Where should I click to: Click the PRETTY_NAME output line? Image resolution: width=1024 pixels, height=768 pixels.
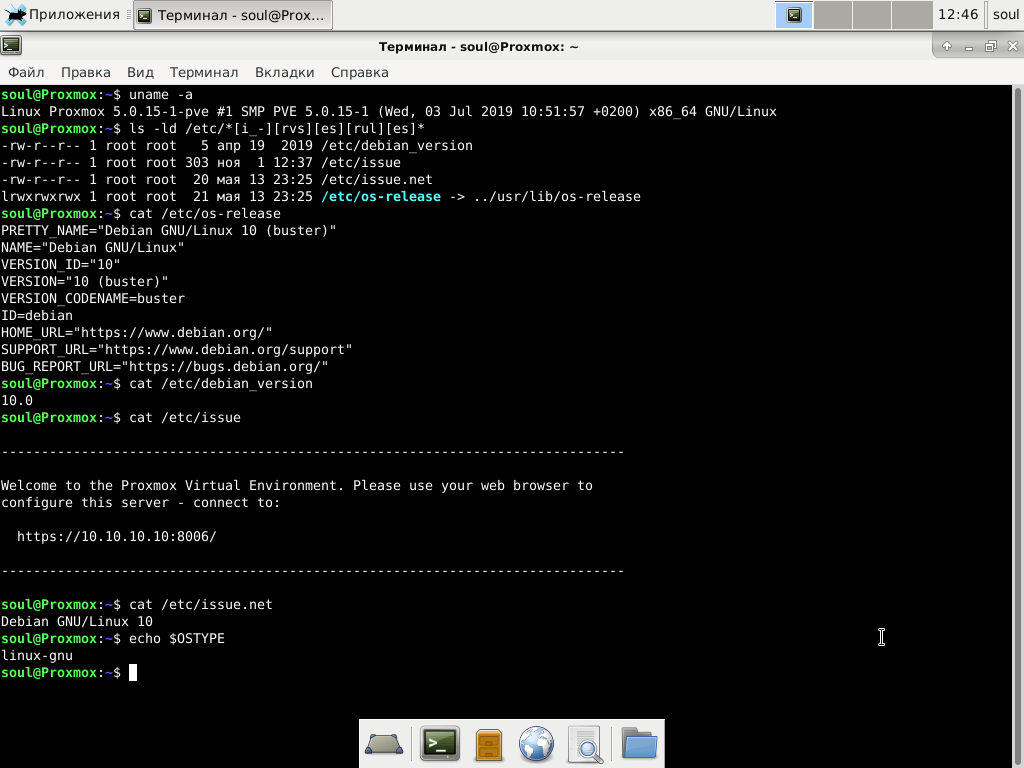coord(168,231)
